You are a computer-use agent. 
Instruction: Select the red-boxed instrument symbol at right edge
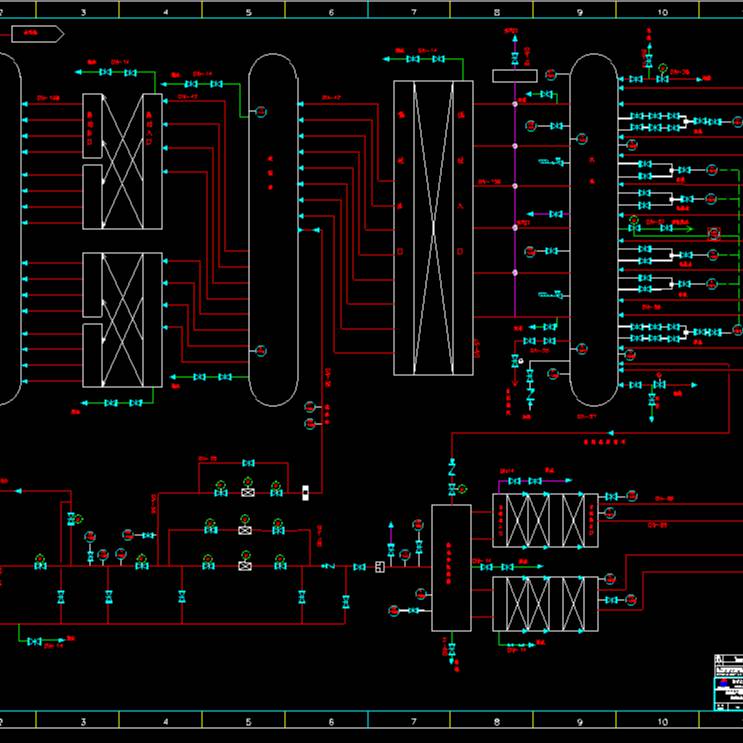pyautogui.click(x=714, y=234)
